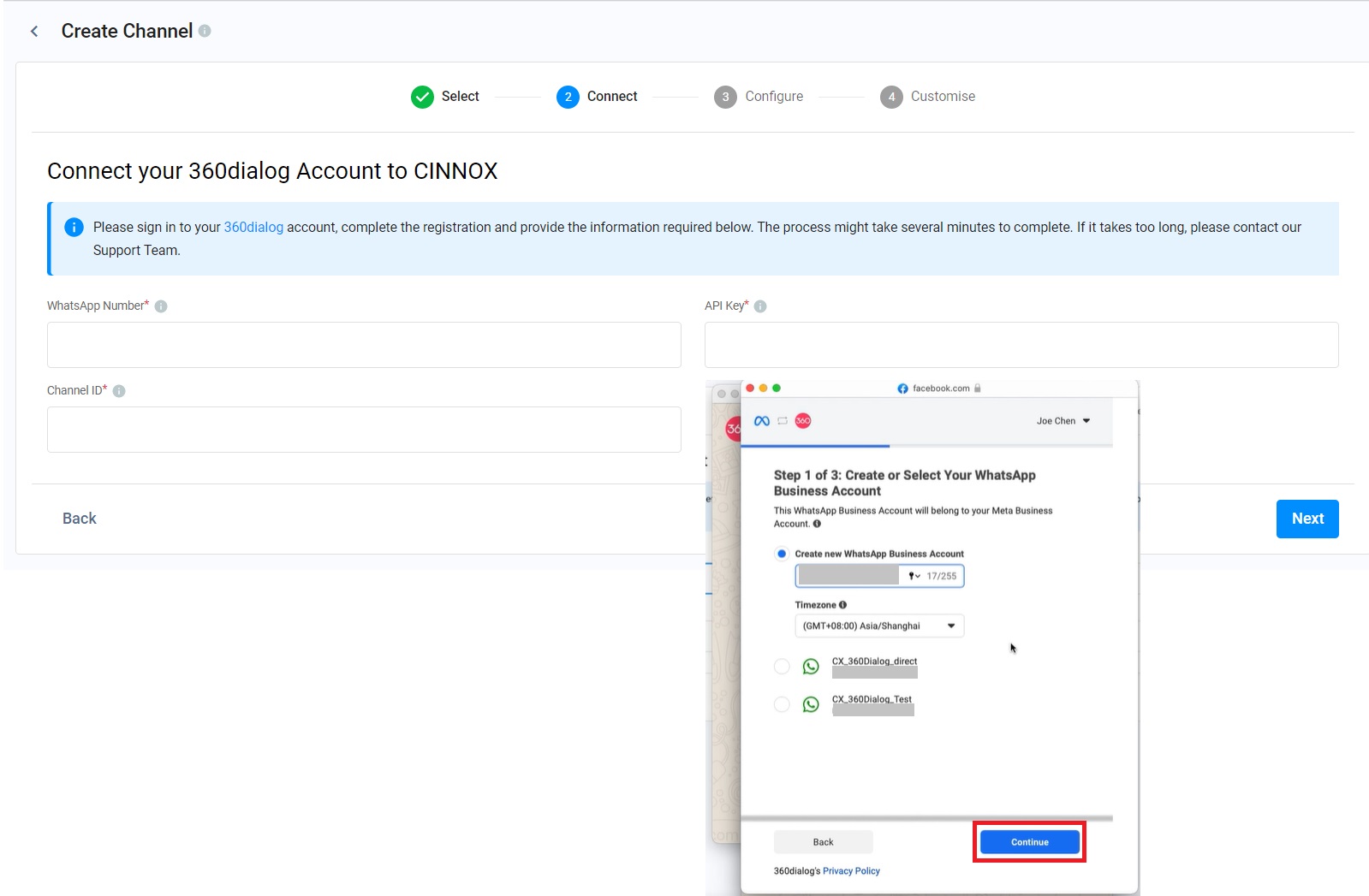The image size is (1369, 896).
Task: Click the blue info icon in the notice banner
Action: tap(74, 227)
